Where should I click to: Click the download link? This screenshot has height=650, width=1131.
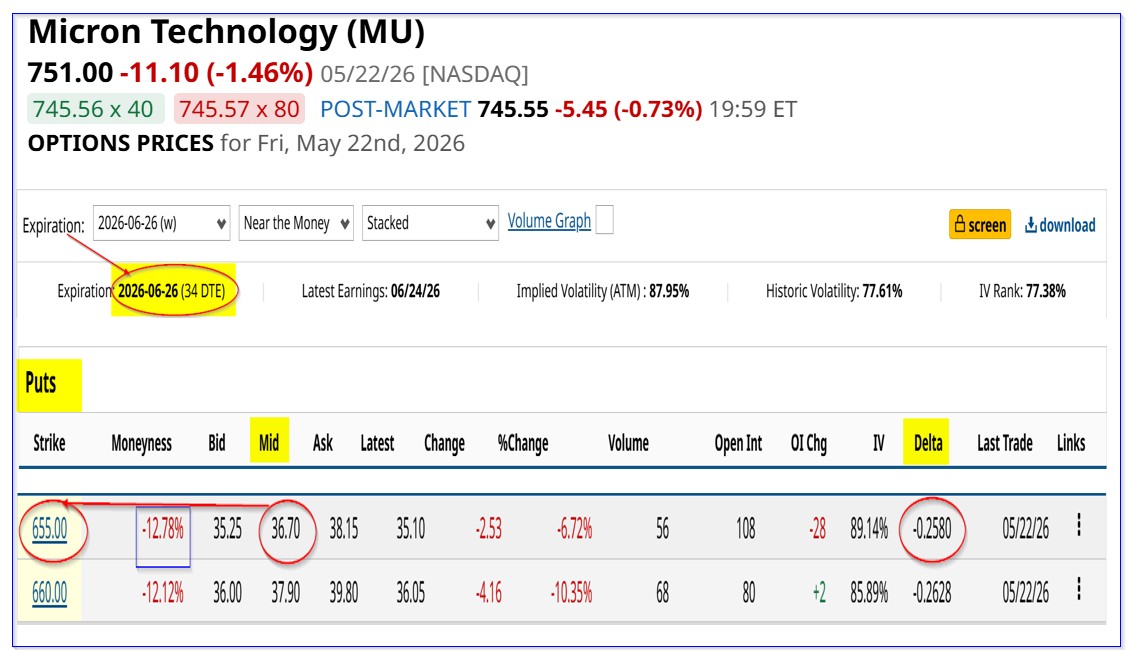(1060, 225)
